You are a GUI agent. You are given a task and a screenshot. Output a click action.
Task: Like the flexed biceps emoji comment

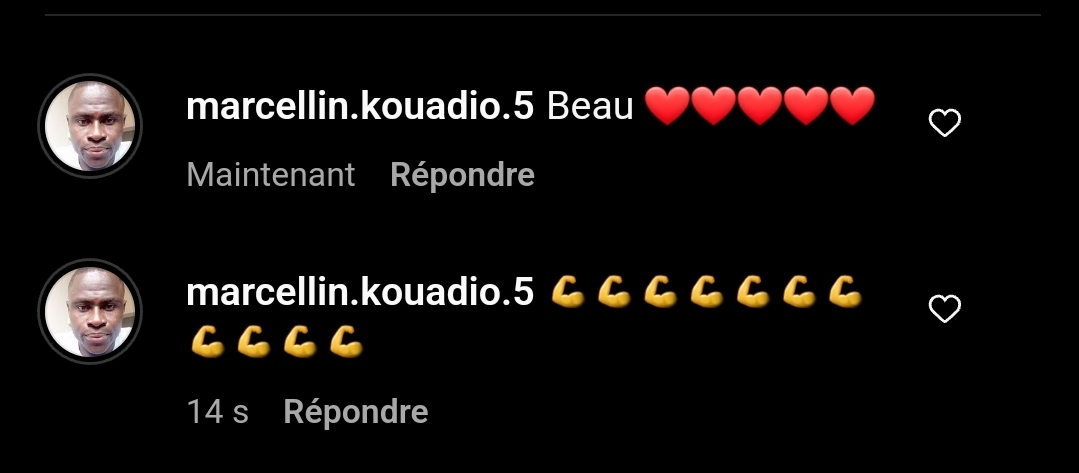pyautogui.click(x=944, y=308)
